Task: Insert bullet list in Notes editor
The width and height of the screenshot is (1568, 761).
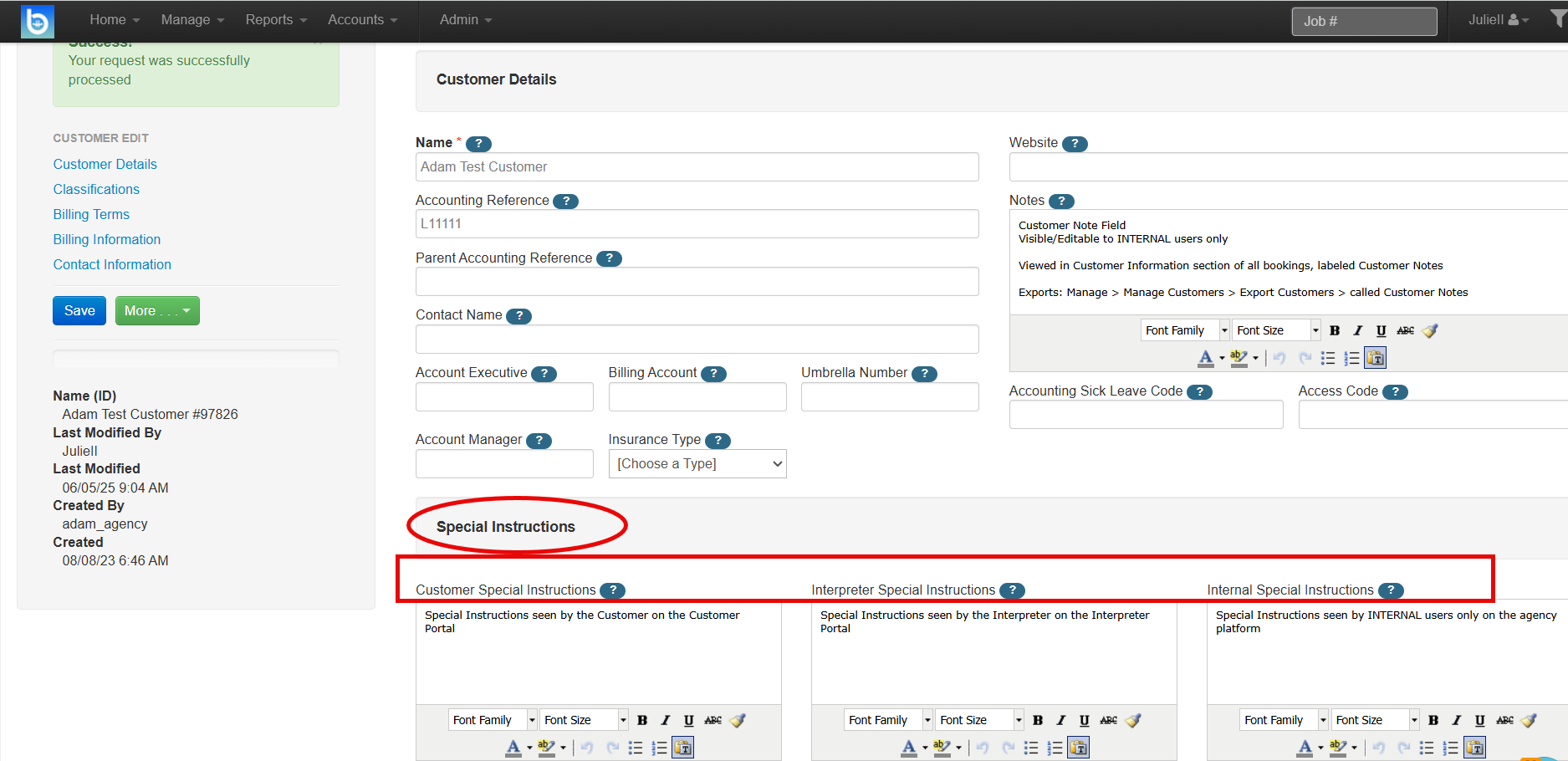Action: (1327, 358)
